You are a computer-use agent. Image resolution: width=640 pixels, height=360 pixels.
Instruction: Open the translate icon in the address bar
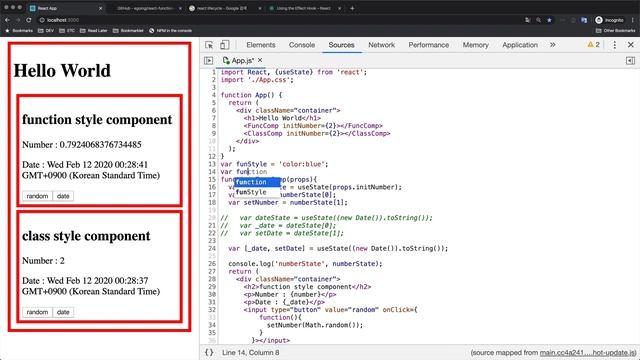point(528,20)
